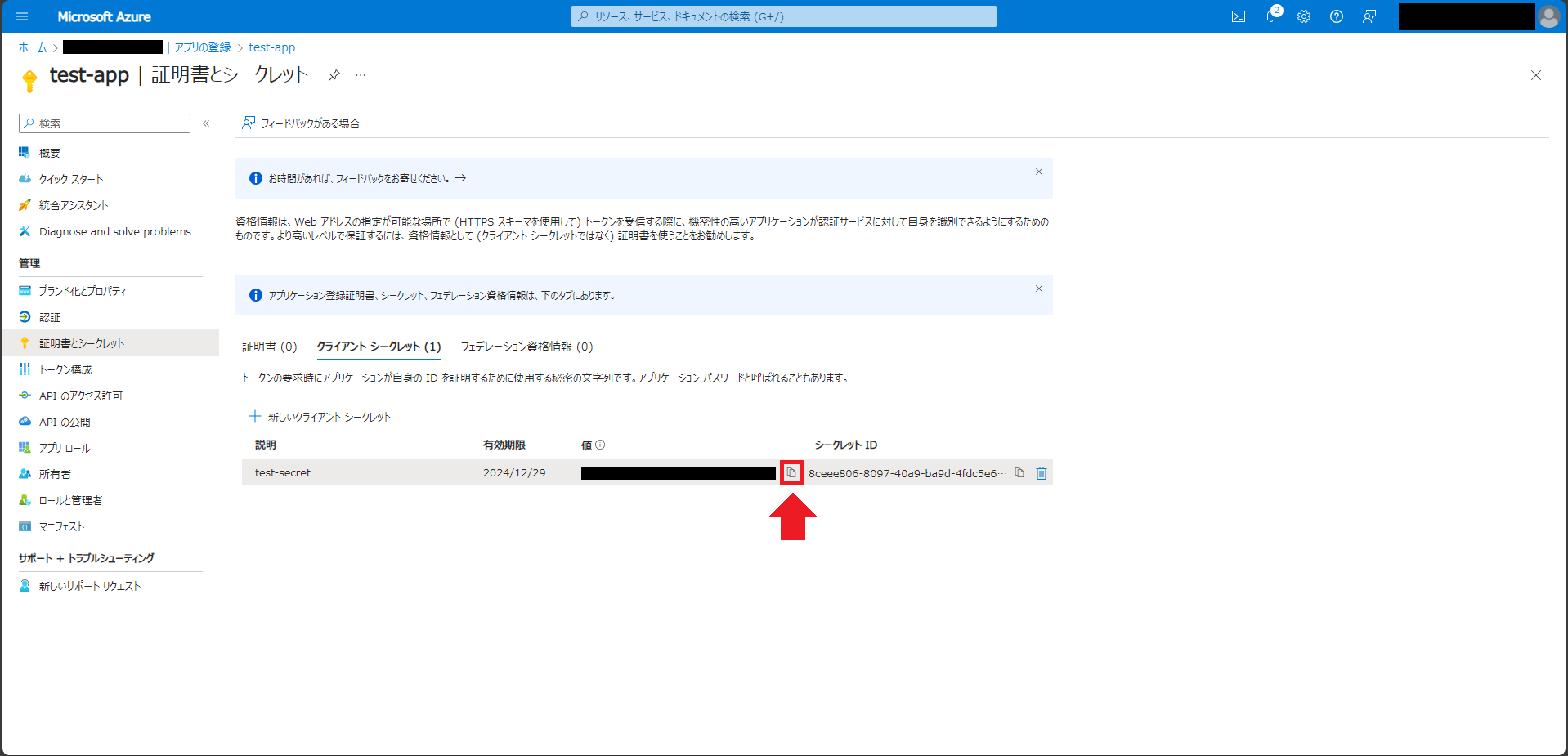Image resolution: width=1568 pixels, height=756 pixels.
Task: Open マニフェスト in the sidebar
Action: [x=61, y=526]
